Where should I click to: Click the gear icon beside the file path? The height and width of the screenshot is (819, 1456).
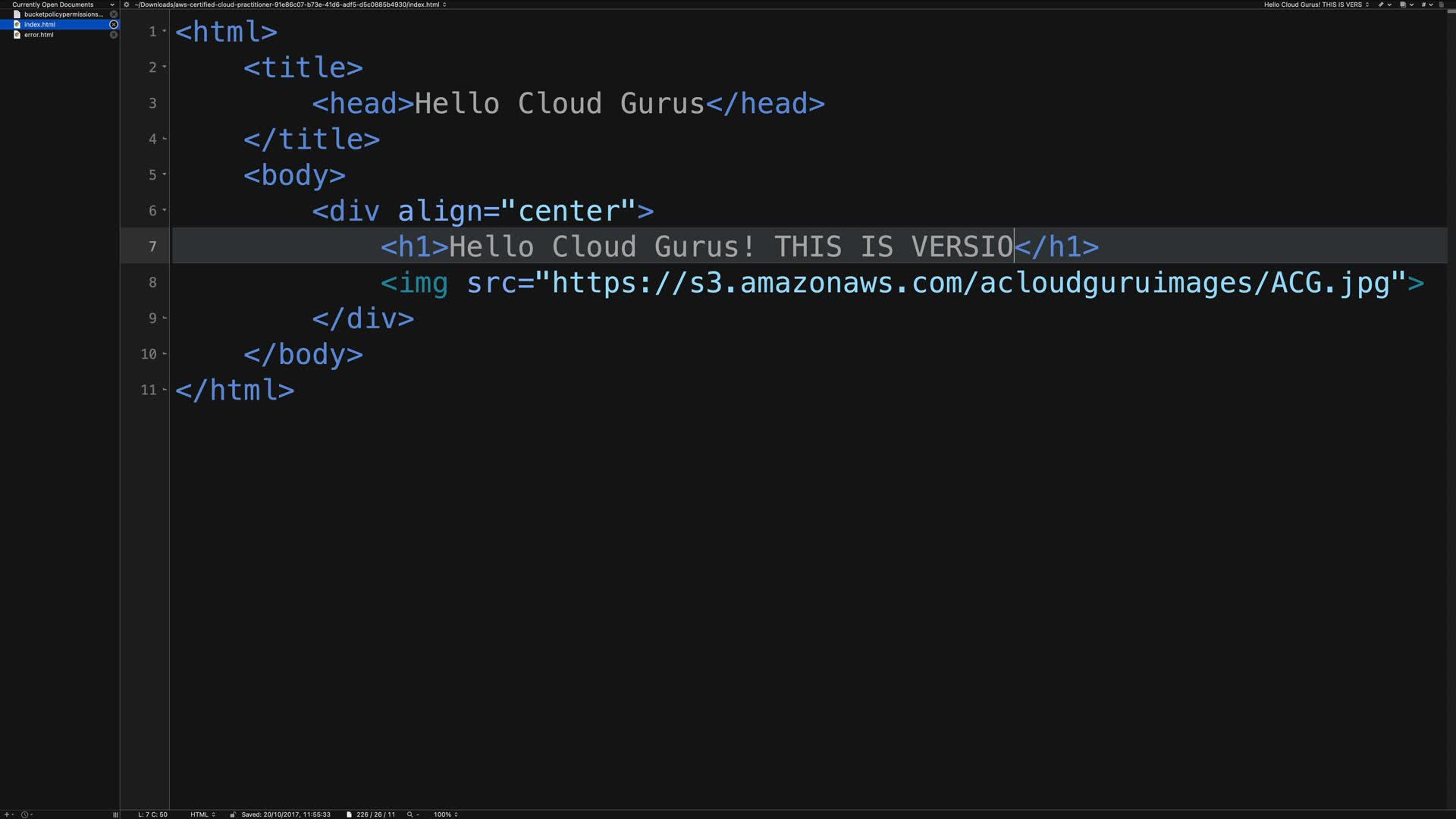[x=127, y=5]
